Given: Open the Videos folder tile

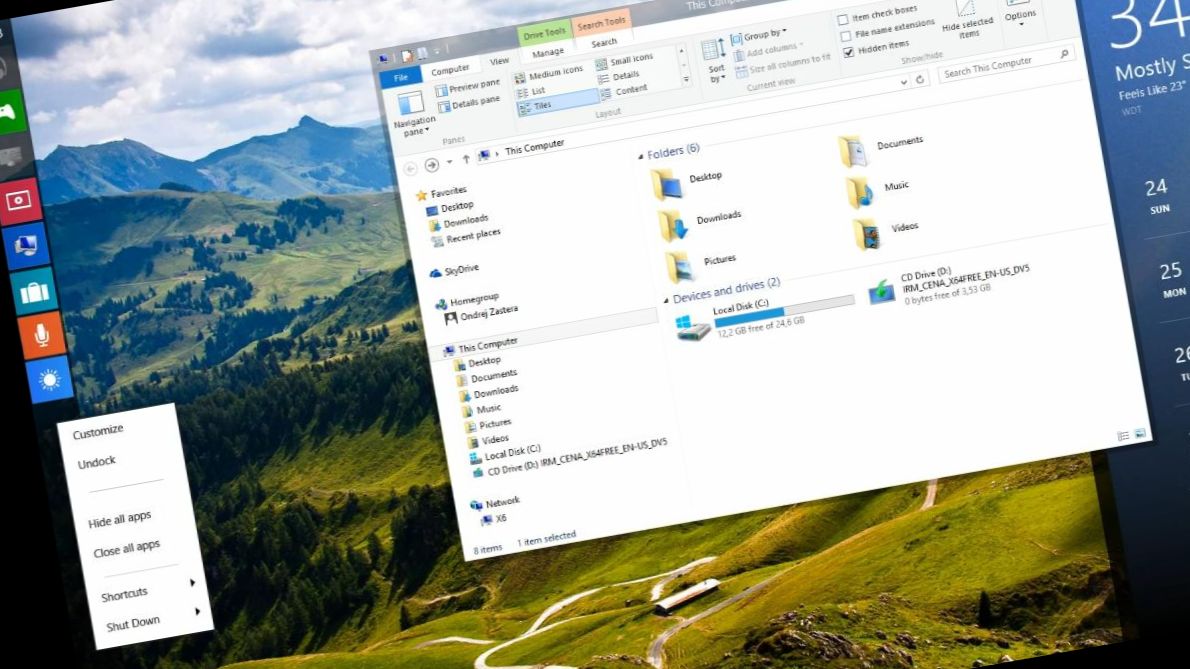Looking at the screenshot, I should pos(886,232).
